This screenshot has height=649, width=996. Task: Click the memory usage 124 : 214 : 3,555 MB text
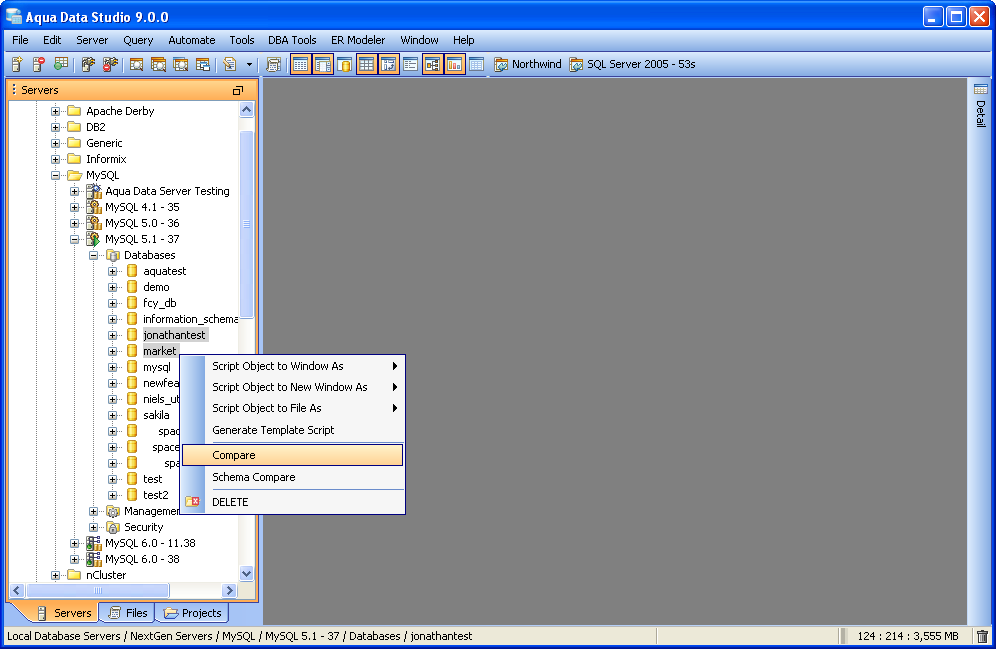(907, 636)
